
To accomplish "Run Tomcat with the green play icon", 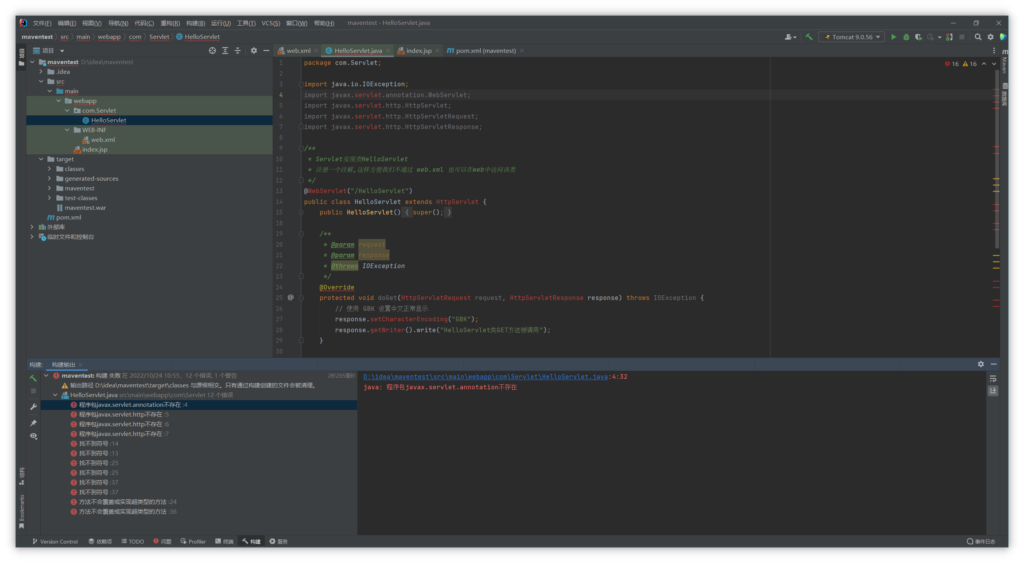I will point(893,37).
